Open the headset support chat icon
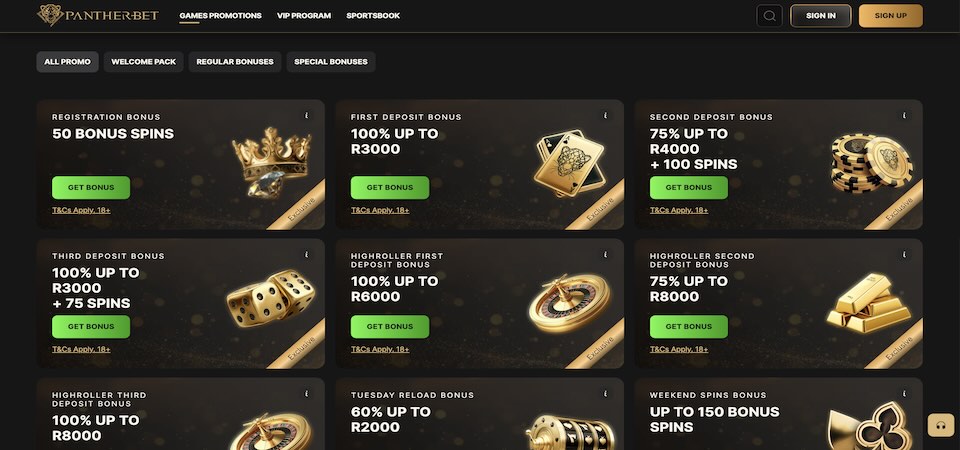 [x=939, y=425]
